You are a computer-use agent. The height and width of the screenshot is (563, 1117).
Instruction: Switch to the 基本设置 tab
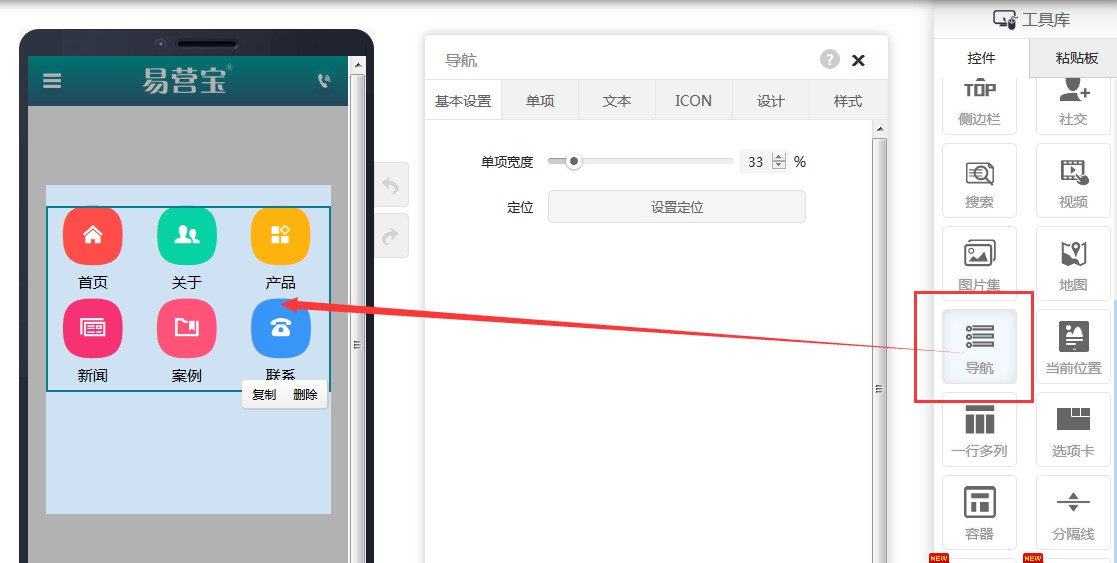point(463,100)
